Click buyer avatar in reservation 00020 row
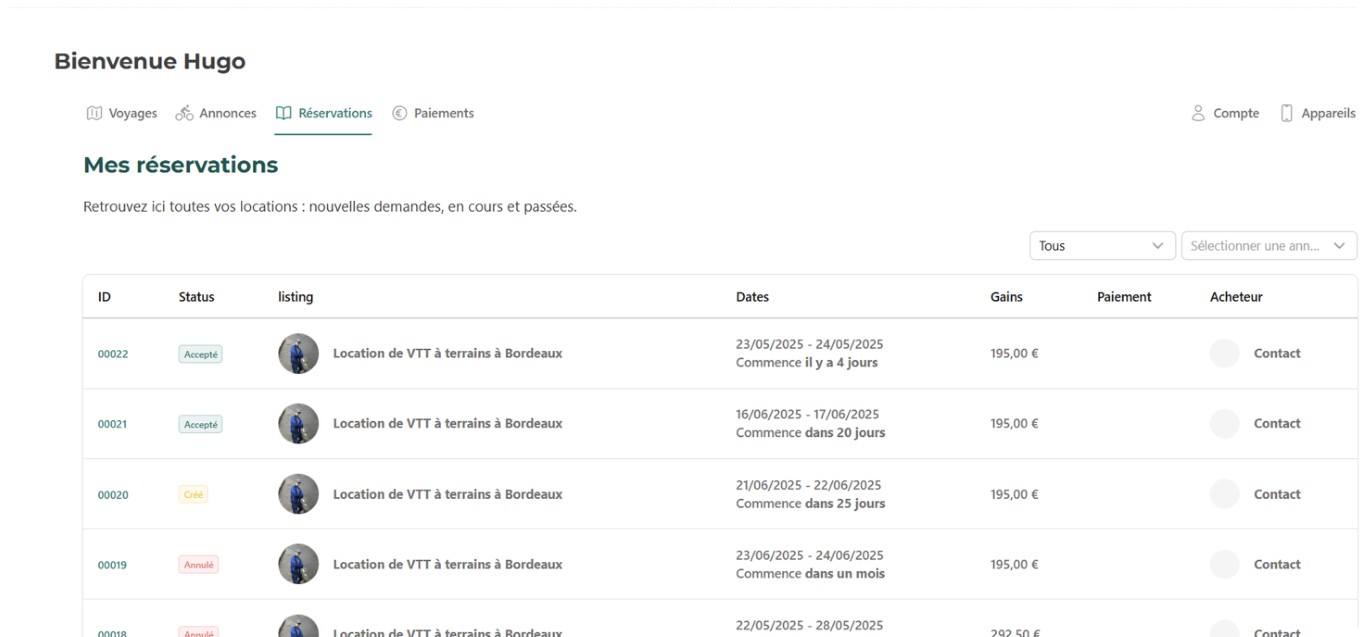Viewport: 1366px width, 637px height. tap(1224, 494)
